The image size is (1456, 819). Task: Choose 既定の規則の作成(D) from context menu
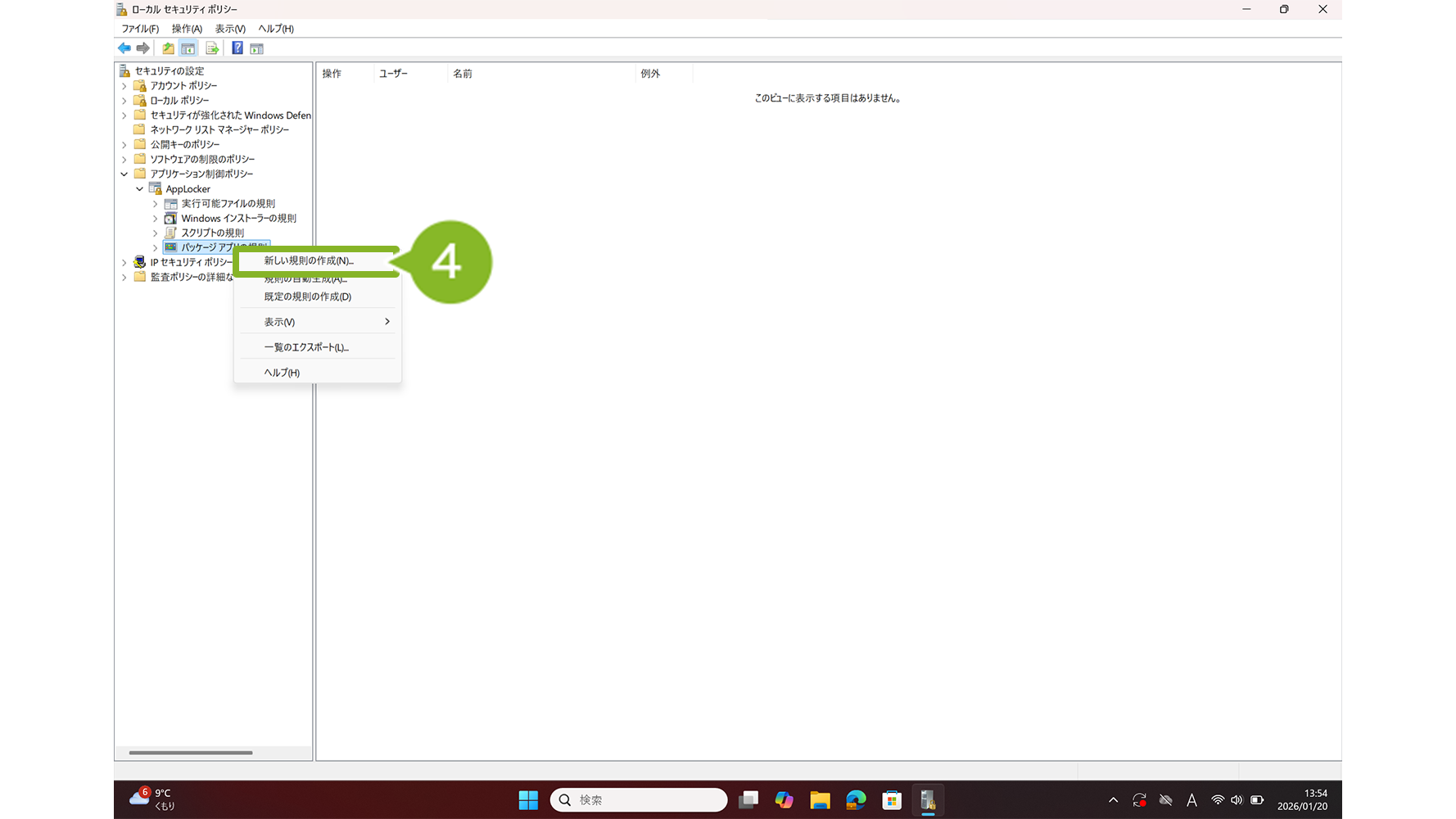click(307, 296)
